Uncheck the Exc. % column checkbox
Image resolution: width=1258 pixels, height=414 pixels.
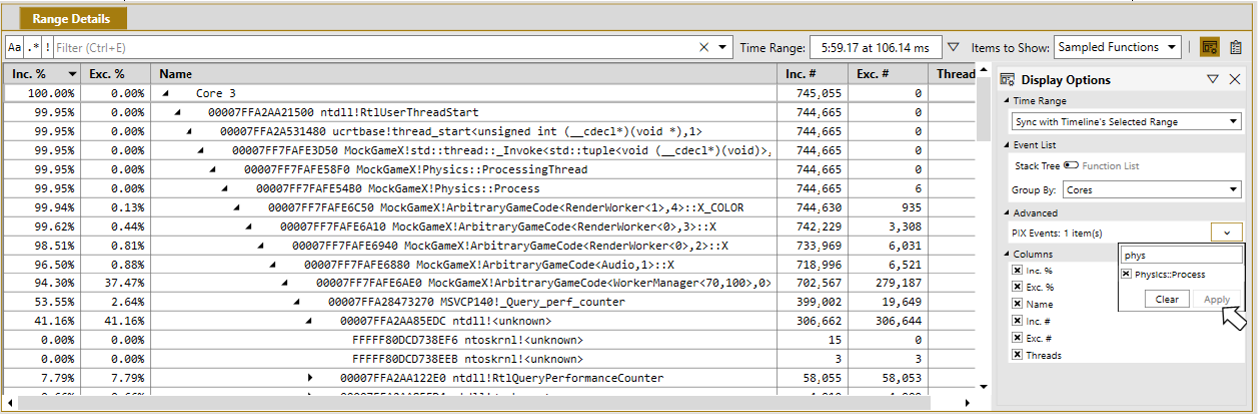tap(1018, 288)
